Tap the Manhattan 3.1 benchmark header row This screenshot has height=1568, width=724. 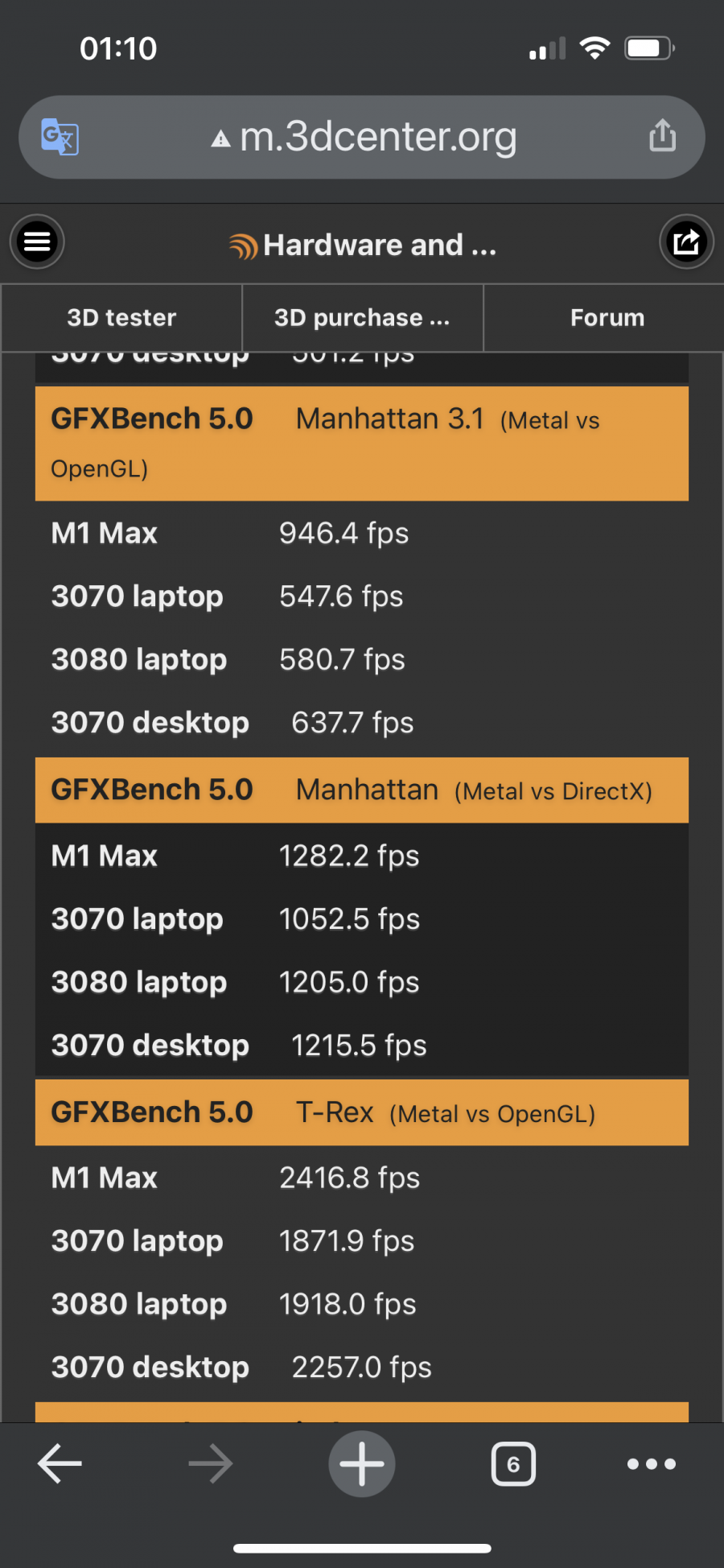click(362, 444)
